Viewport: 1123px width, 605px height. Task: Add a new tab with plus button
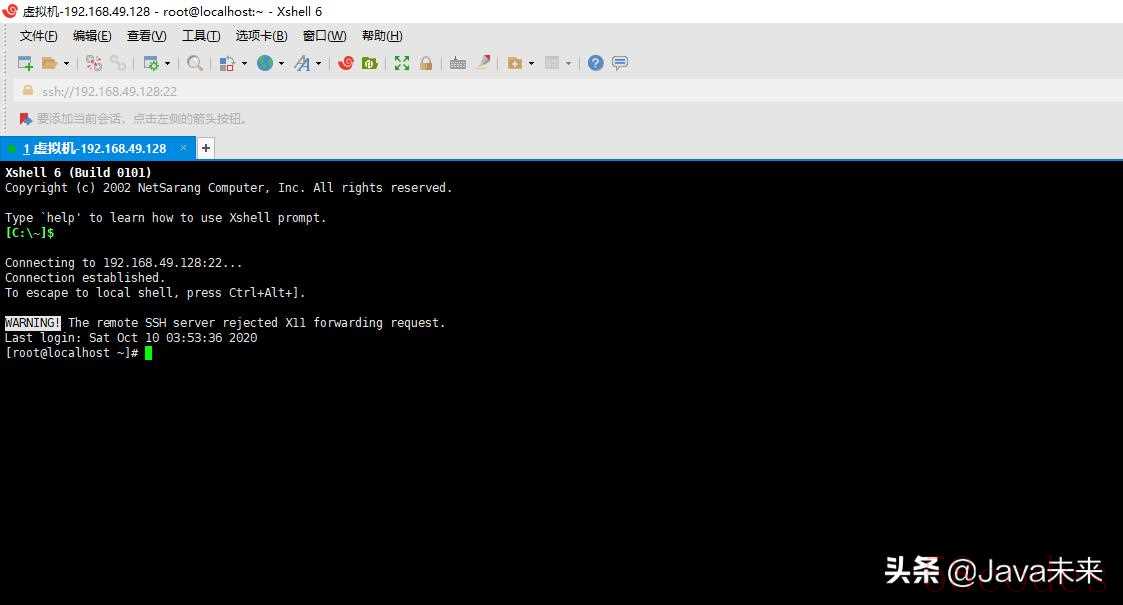[x=206, y=148]
